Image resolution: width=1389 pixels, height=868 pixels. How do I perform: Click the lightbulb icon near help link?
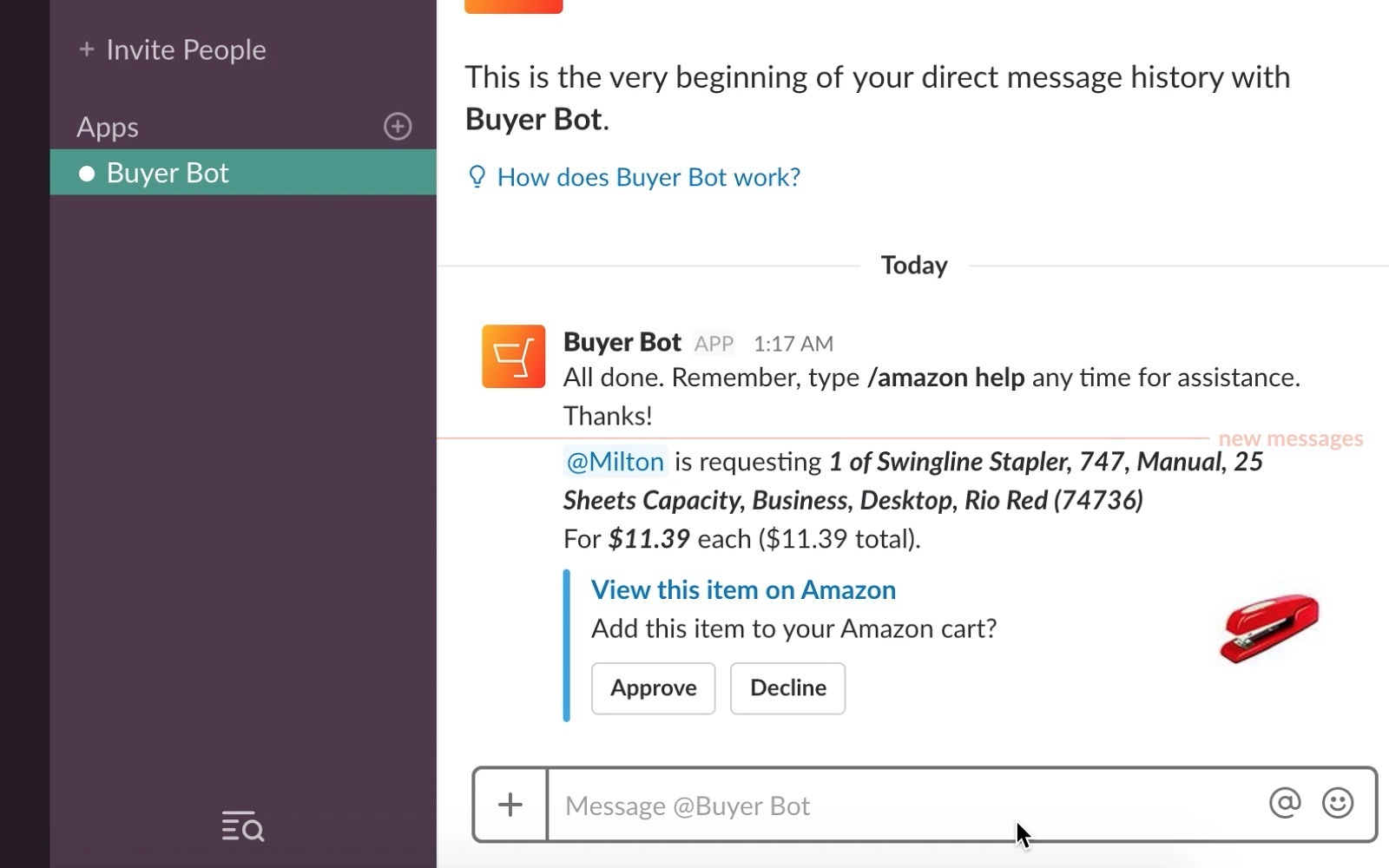[477, 177]
